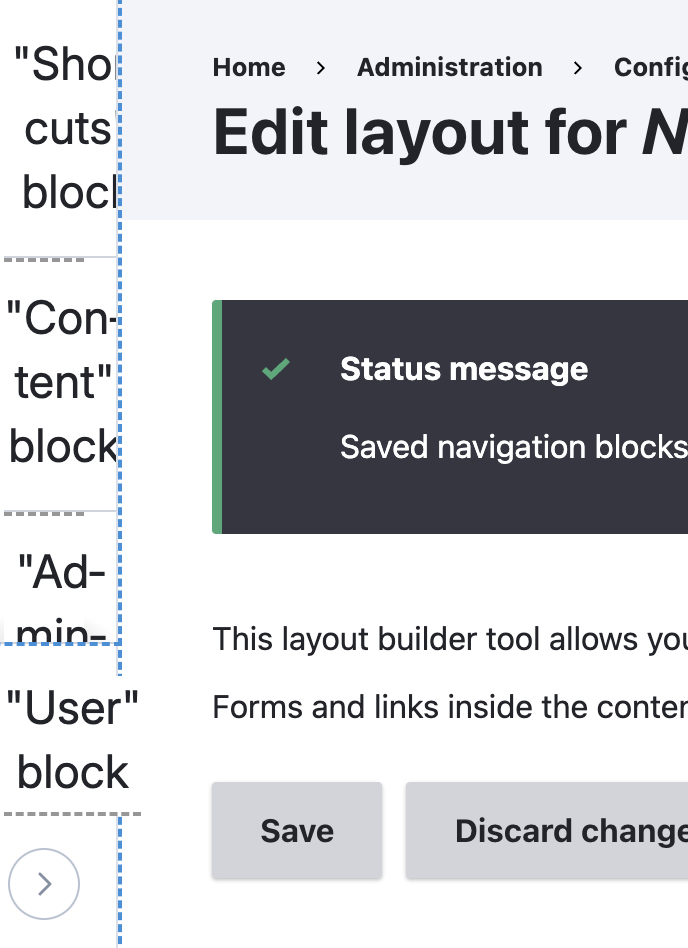
Task: Navigate to the Administration breadcrumb
Action: [x=449, y=68]
